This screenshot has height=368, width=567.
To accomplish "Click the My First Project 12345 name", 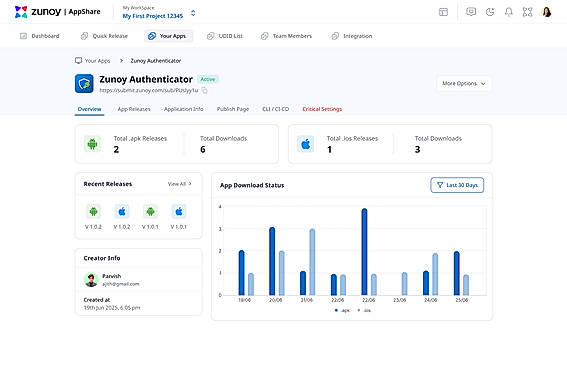I will click(153, 16).
